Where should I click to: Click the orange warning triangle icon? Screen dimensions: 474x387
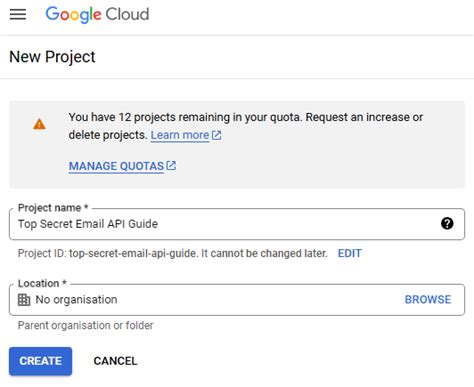pyautogui.click(x=39, y=124)
